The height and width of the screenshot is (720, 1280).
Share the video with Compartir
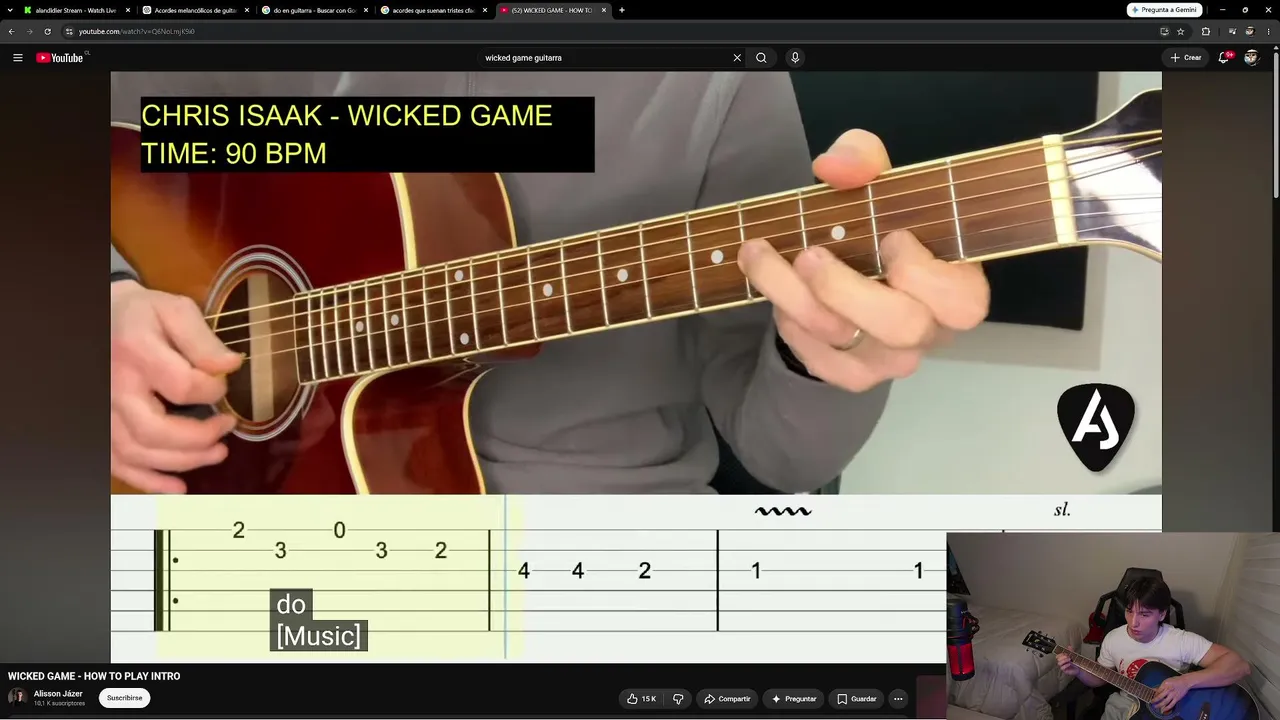[x=728, y=699]
